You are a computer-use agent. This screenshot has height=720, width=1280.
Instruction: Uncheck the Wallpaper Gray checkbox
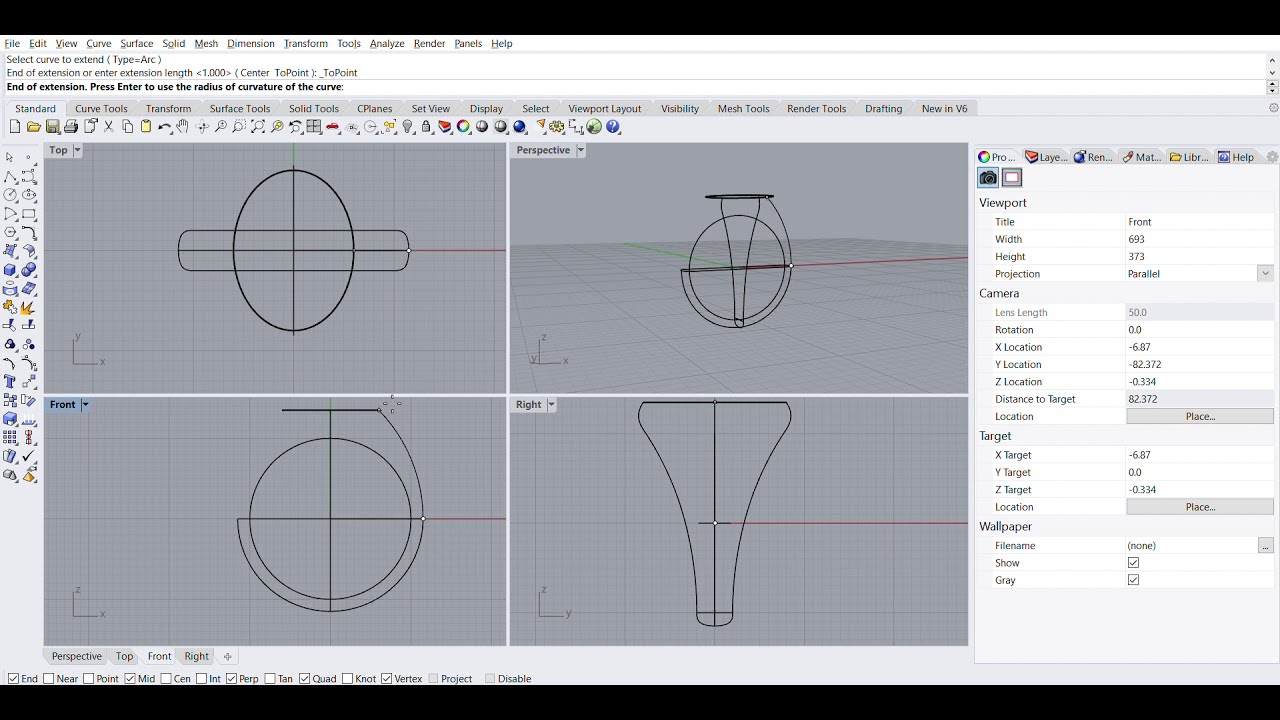[1133, 580]
